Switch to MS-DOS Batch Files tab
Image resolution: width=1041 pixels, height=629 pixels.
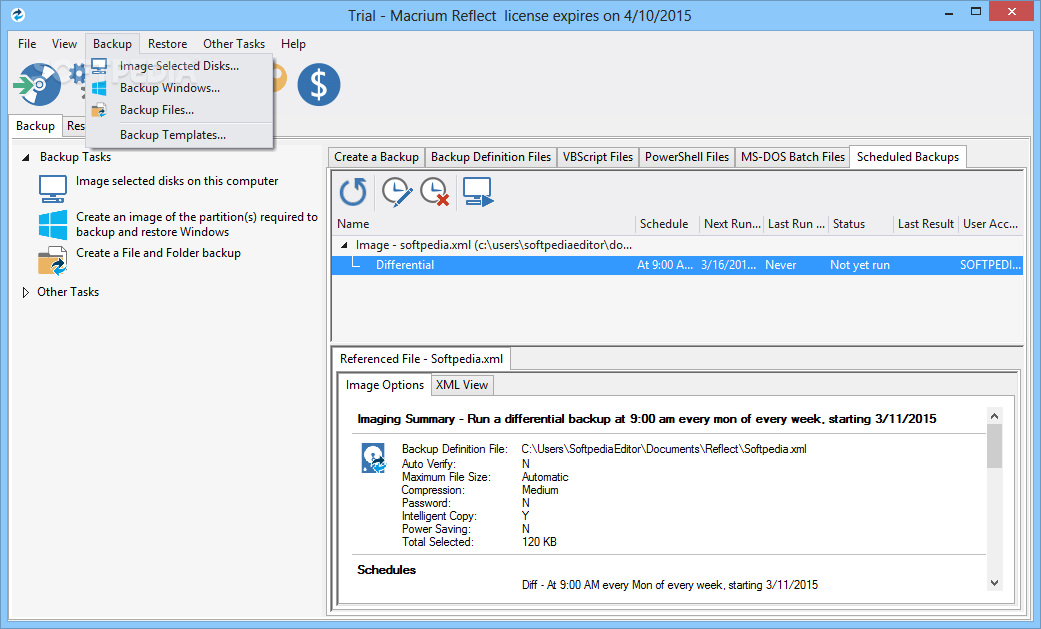pos(793,157)
